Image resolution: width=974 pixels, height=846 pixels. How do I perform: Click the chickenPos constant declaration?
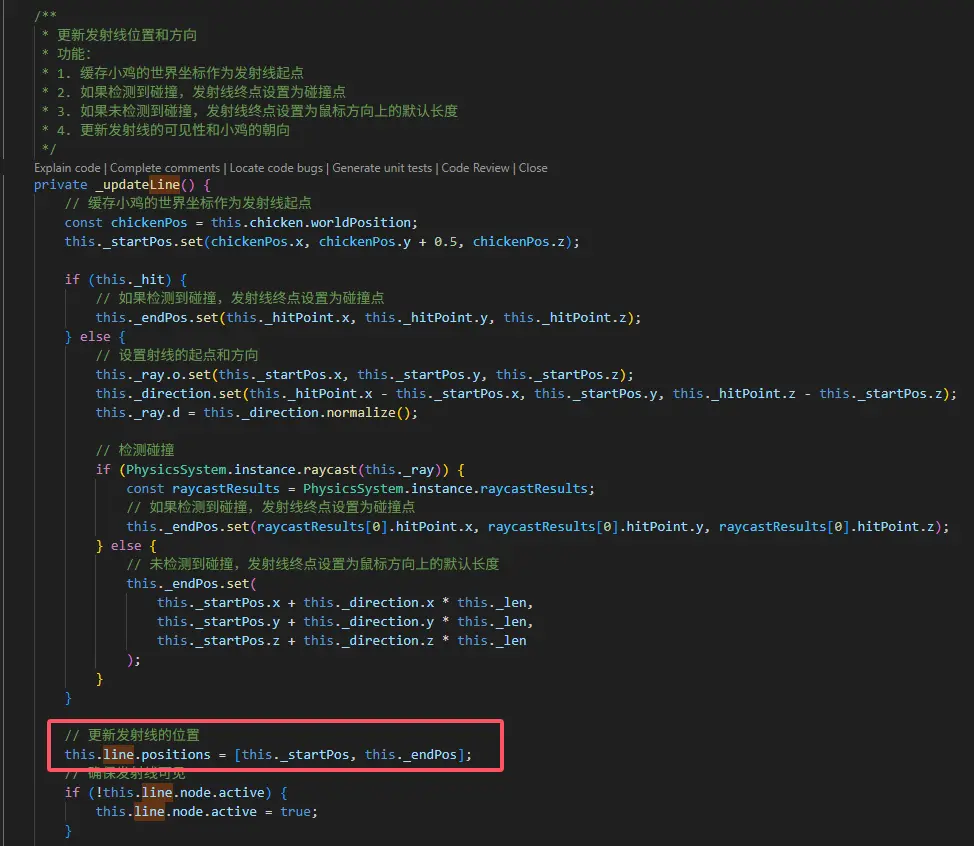tap(148, 222)
